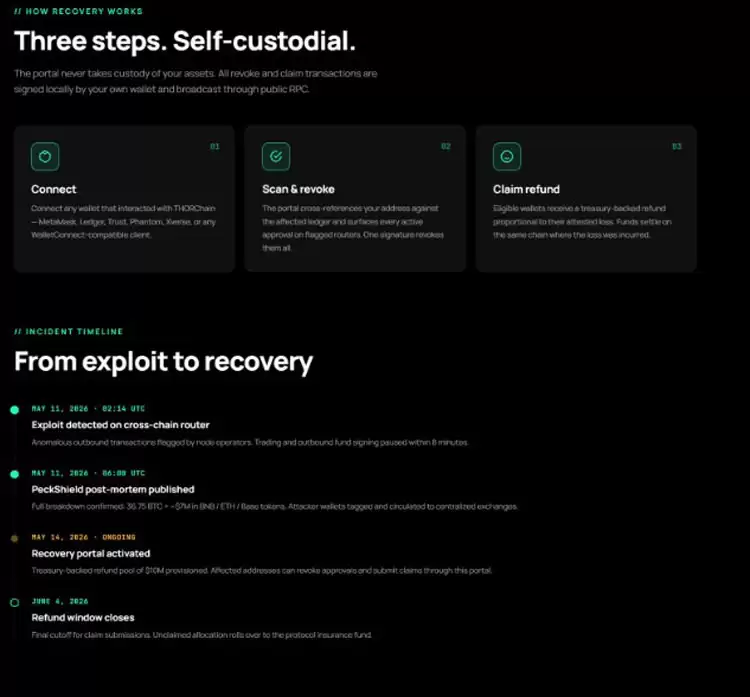
Task: Click the 03 step number label
Action: point(677,146)
